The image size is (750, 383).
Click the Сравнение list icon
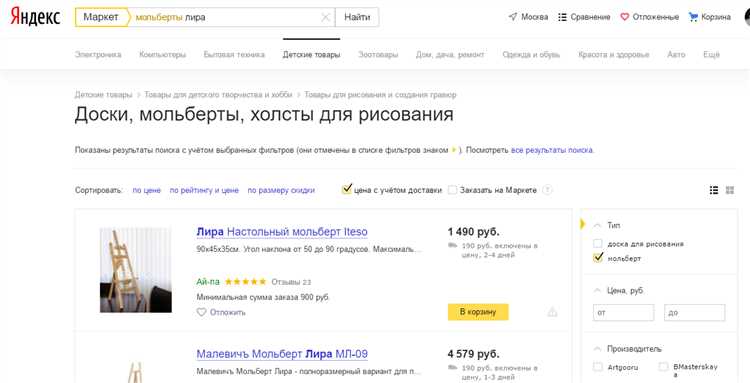[x=562, y=17]
